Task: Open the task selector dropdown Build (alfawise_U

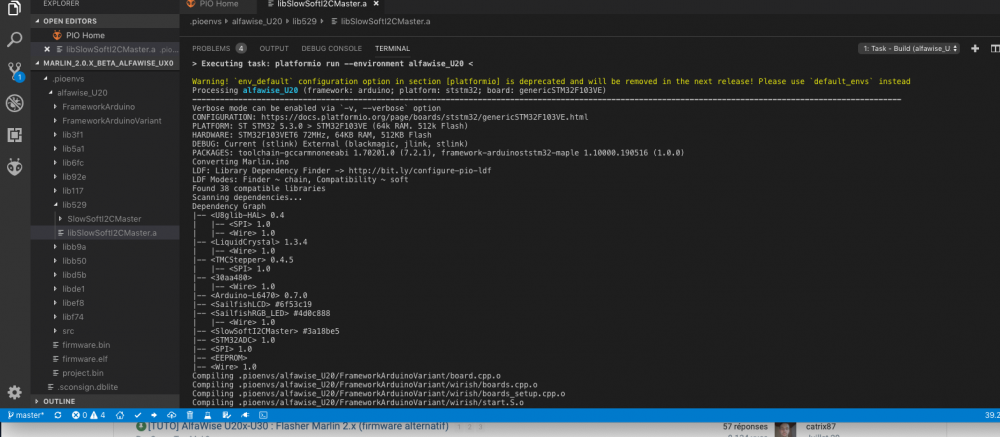Action: coord(909,48)
